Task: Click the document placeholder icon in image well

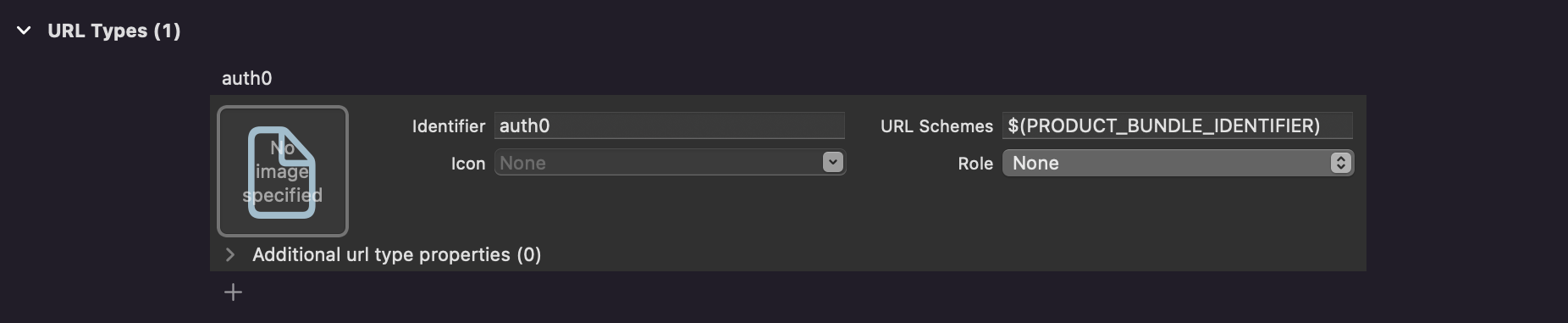Action: pos(282,172)
